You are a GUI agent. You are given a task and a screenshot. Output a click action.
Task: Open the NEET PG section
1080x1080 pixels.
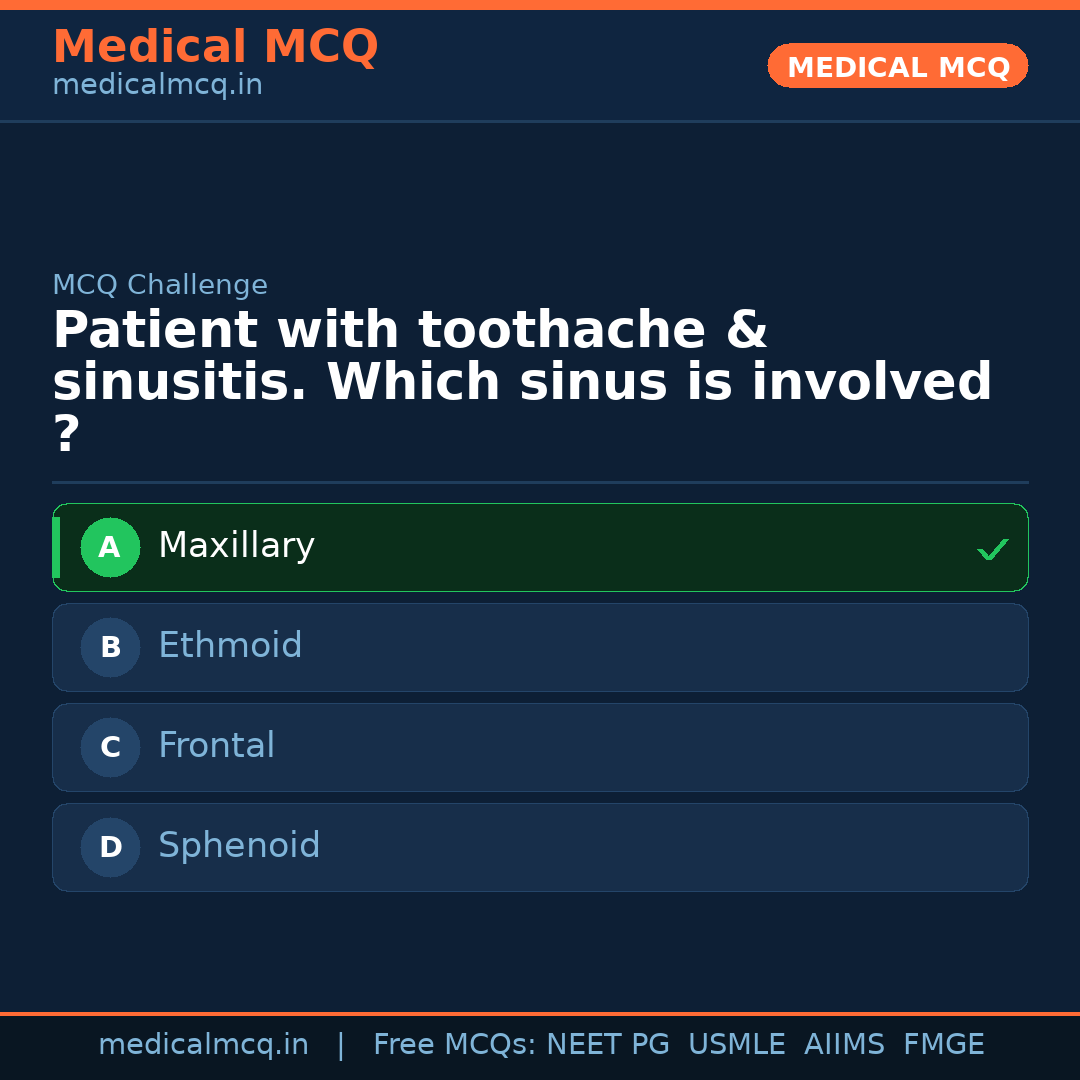(x=607, y=1043)
